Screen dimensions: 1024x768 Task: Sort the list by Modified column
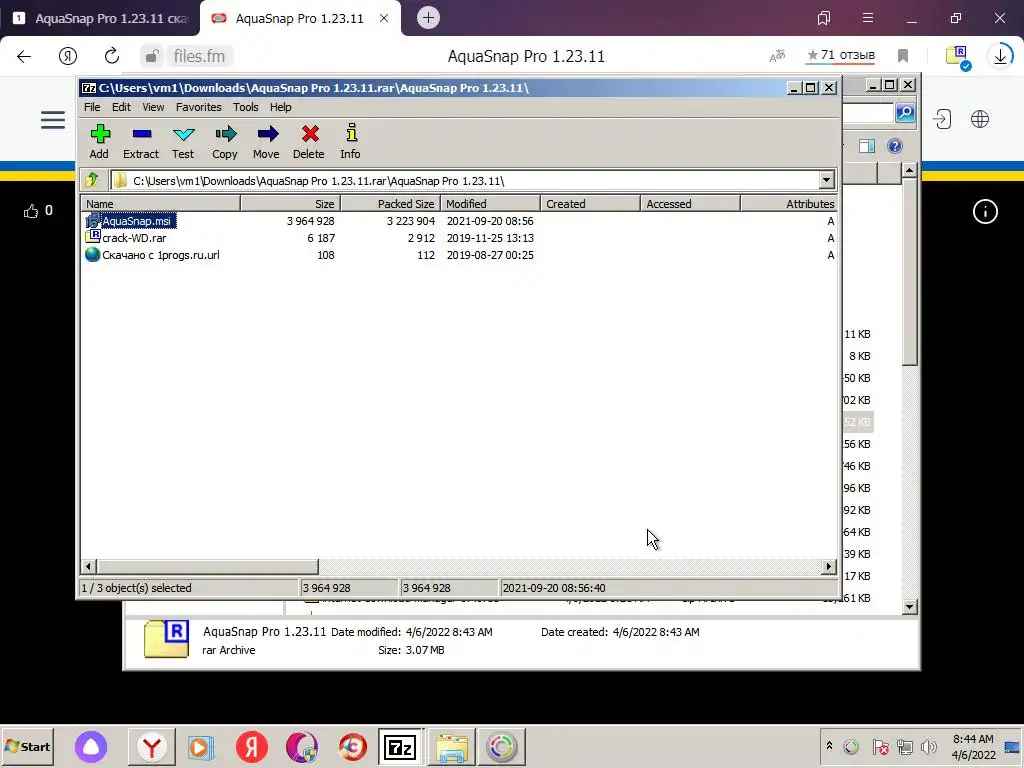[x=490, y=204]
